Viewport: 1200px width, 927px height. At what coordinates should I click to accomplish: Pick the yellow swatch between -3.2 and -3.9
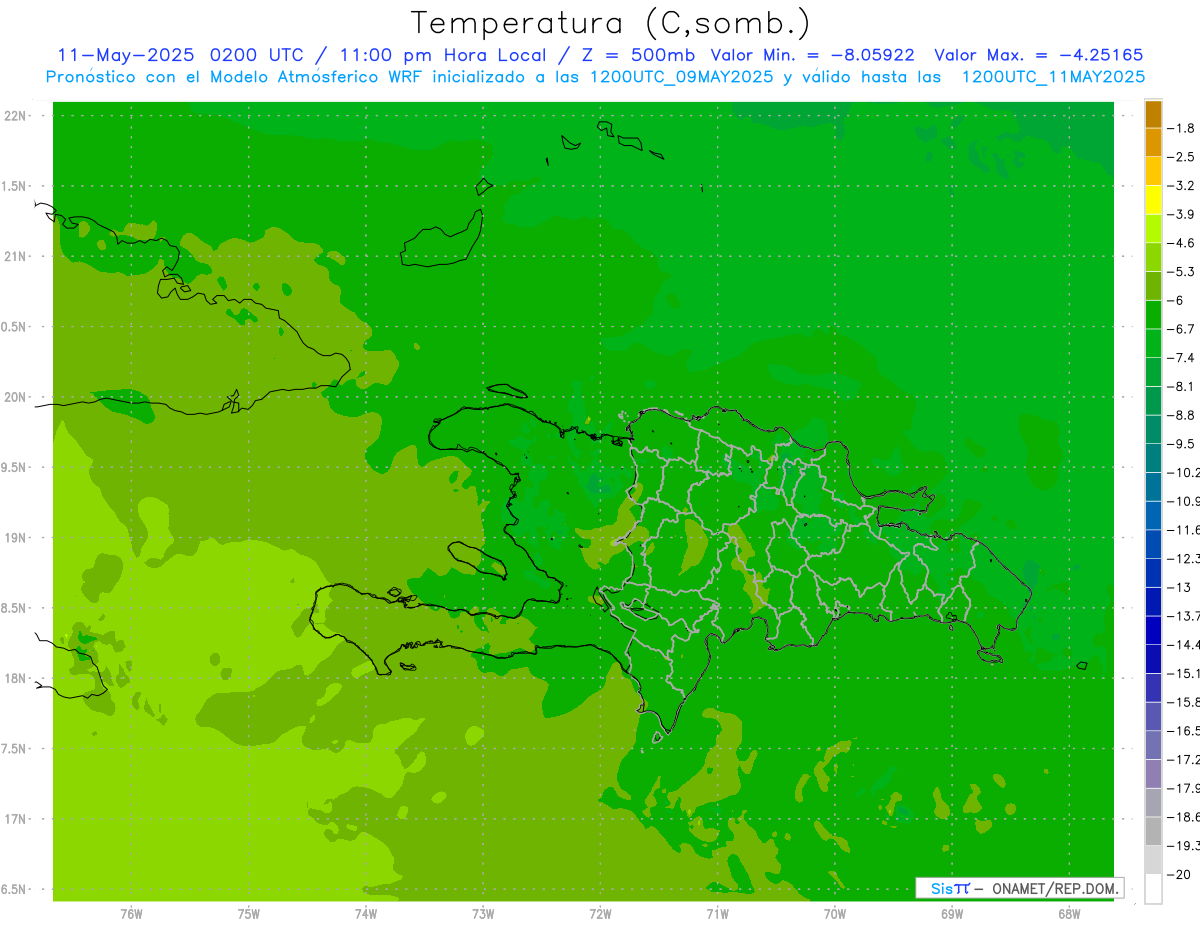[x=1153, y=200]
